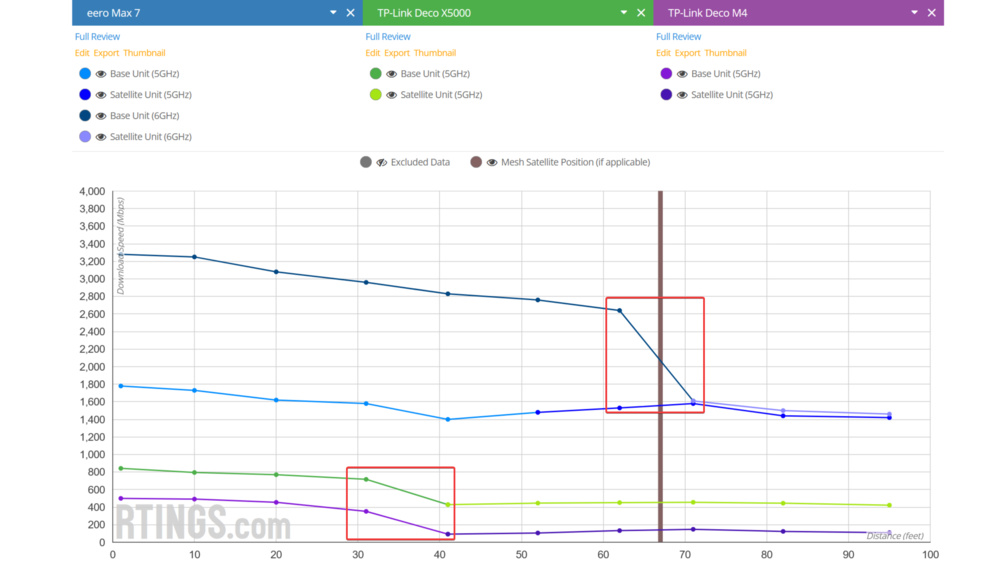Click Thumbnail under TP-Link Deco M4
Image resolution: width=1000 pixels, height=563 pixels.
[725, 53]
